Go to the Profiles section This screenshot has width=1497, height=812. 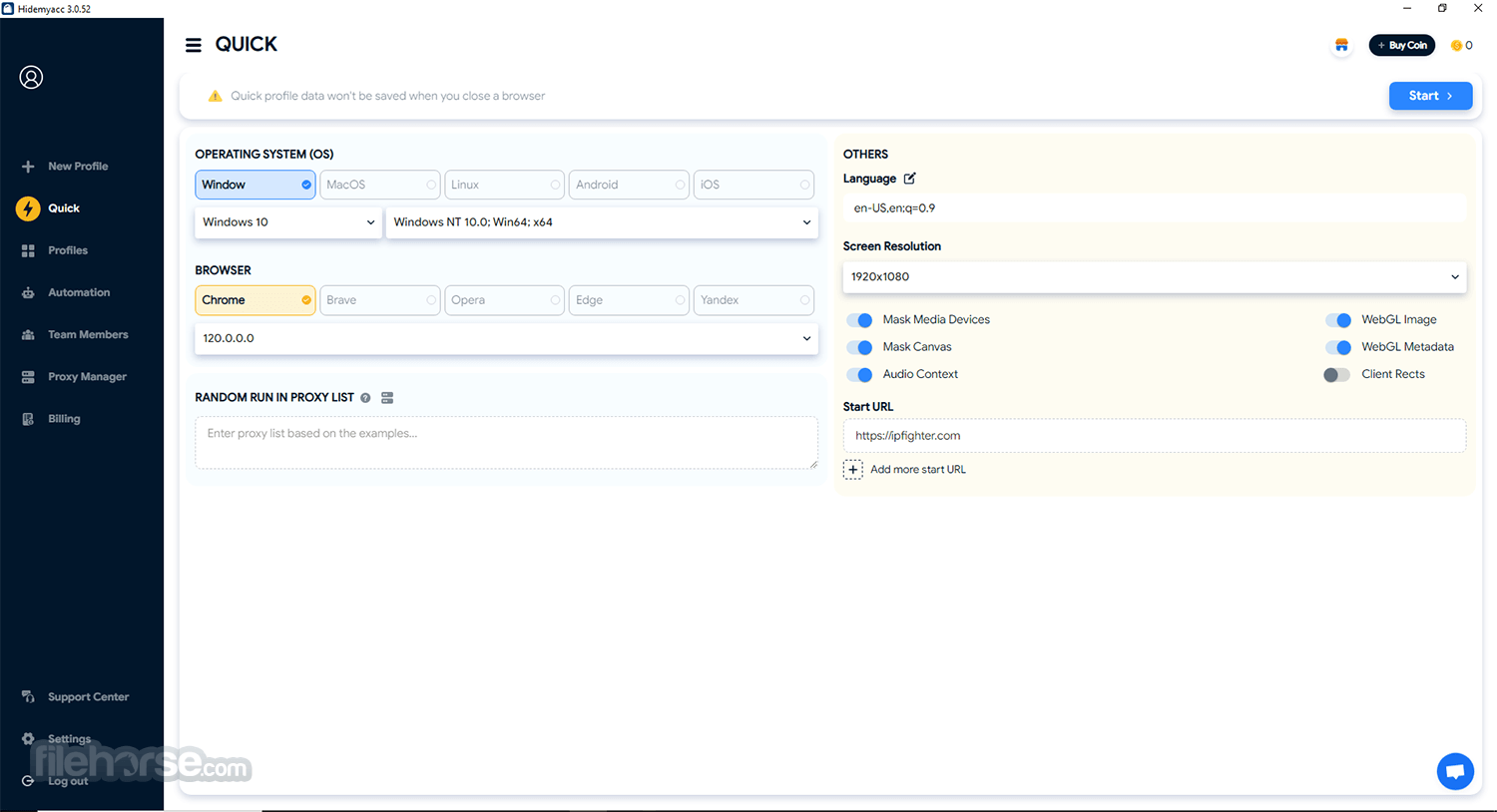pos(68,250)
